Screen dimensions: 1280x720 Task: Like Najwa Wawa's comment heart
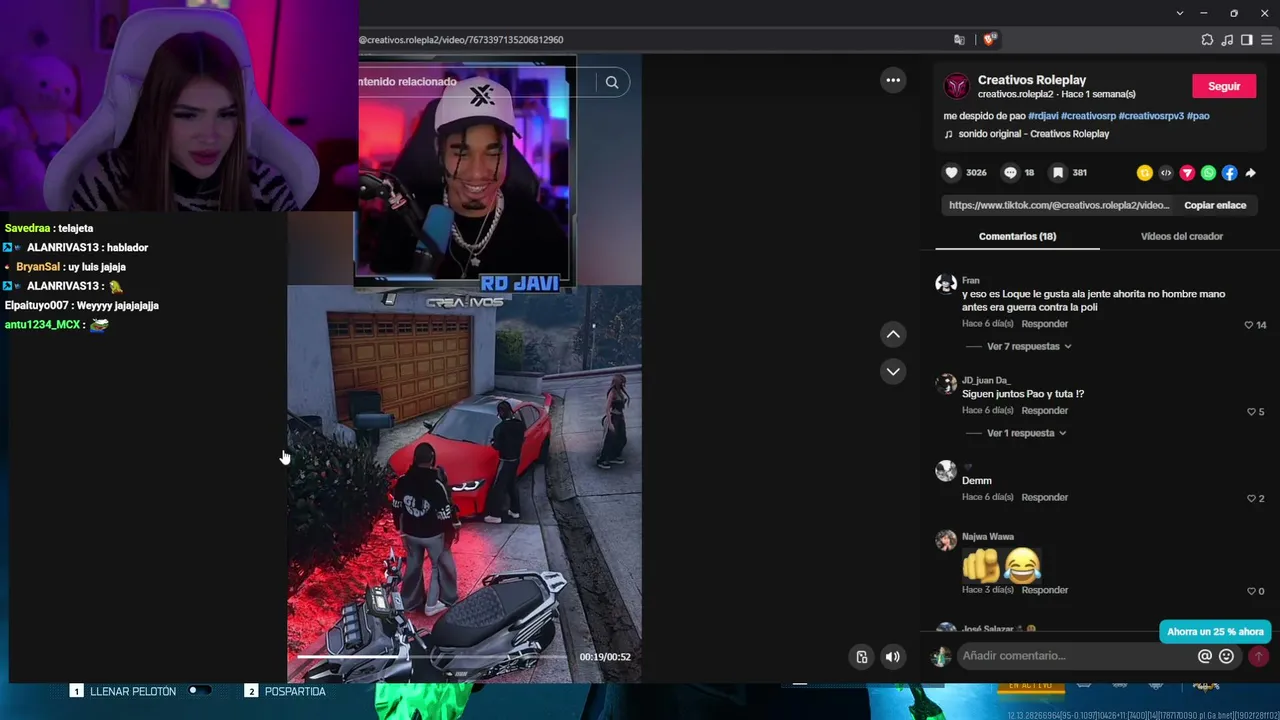click(x=1251, y=592)
